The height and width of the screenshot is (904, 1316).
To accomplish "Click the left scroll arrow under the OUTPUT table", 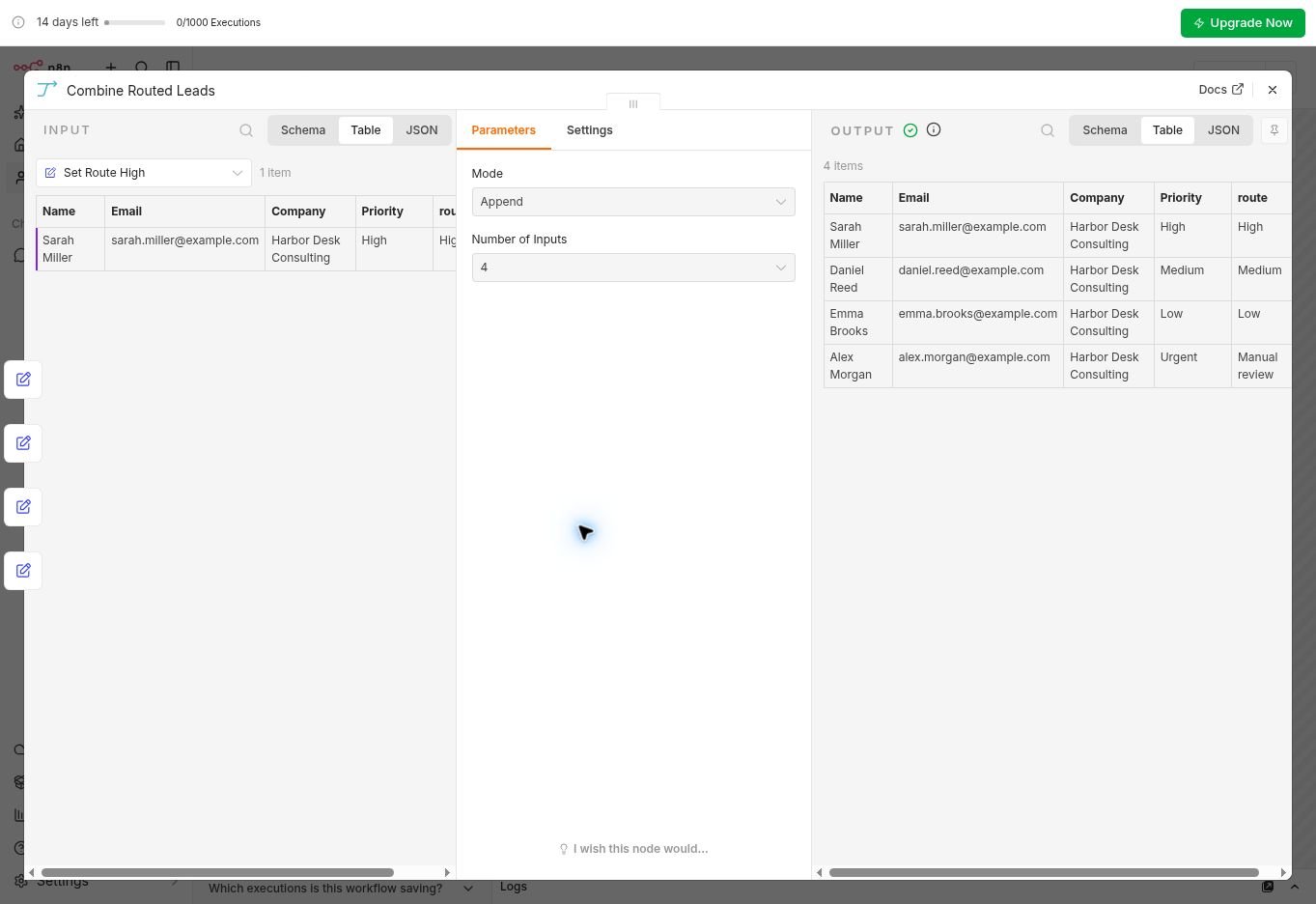I will (x=820, y=872).
